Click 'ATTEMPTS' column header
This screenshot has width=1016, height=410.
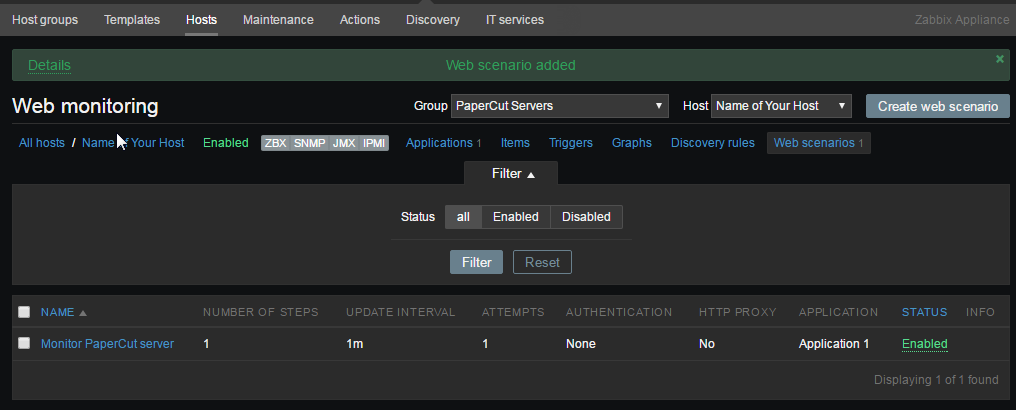(x=513, y=312)
